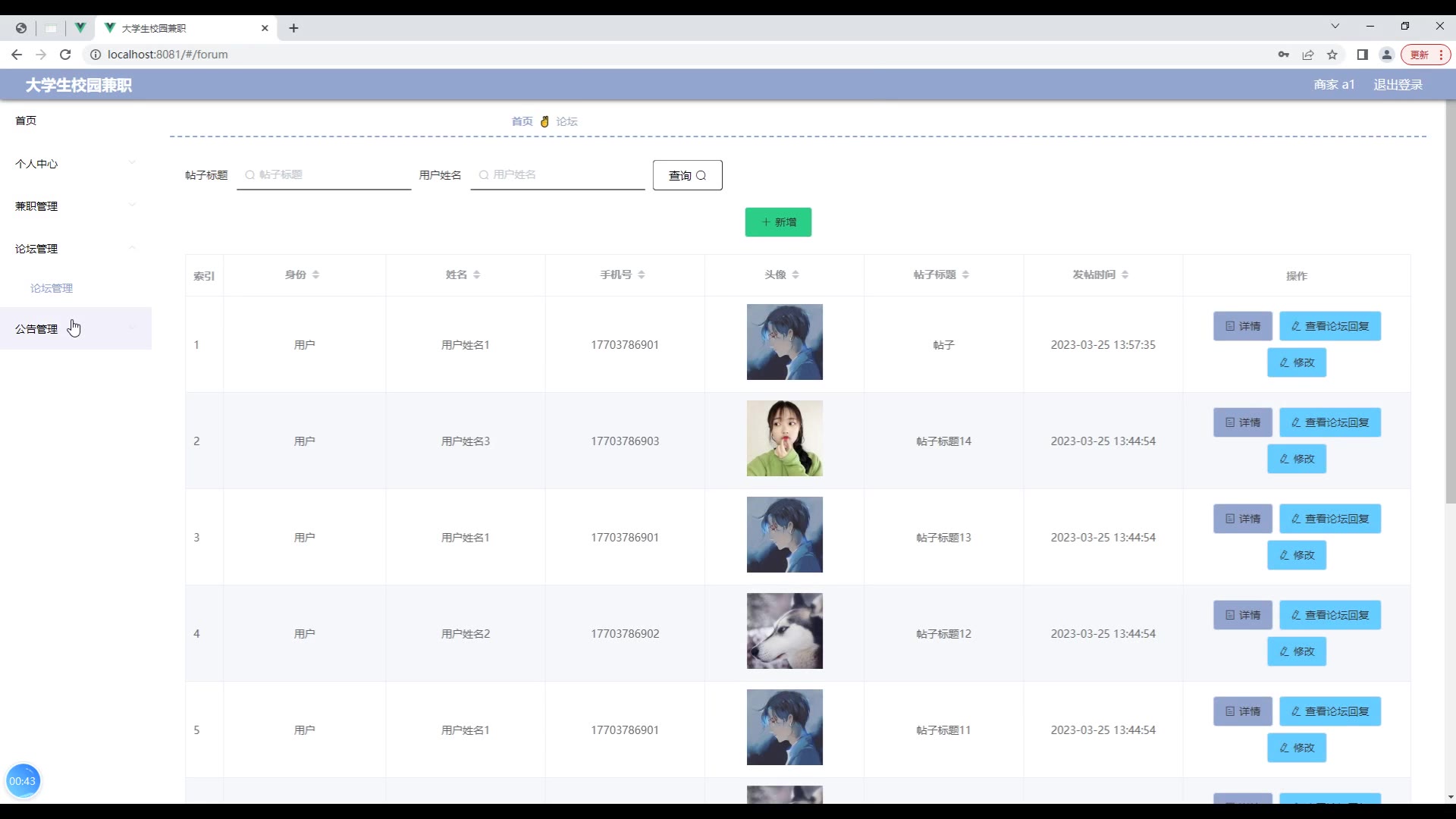
Task: Click the husky avatar thumbnail in row 4
Action: click(x=784, y=631)
